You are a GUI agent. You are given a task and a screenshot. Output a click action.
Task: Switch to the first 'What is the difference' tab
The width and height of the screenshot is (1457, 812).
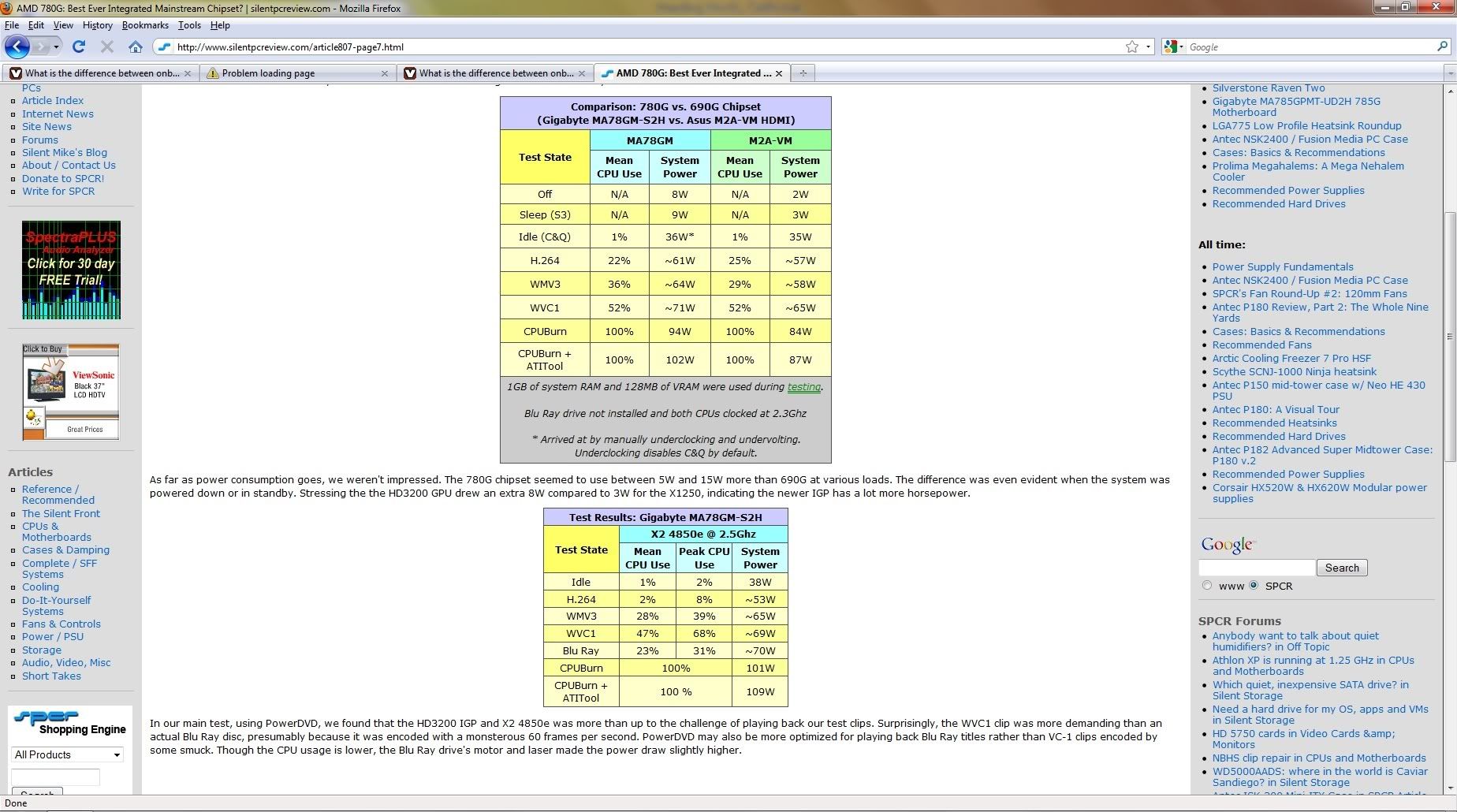[x=101, y=73]
